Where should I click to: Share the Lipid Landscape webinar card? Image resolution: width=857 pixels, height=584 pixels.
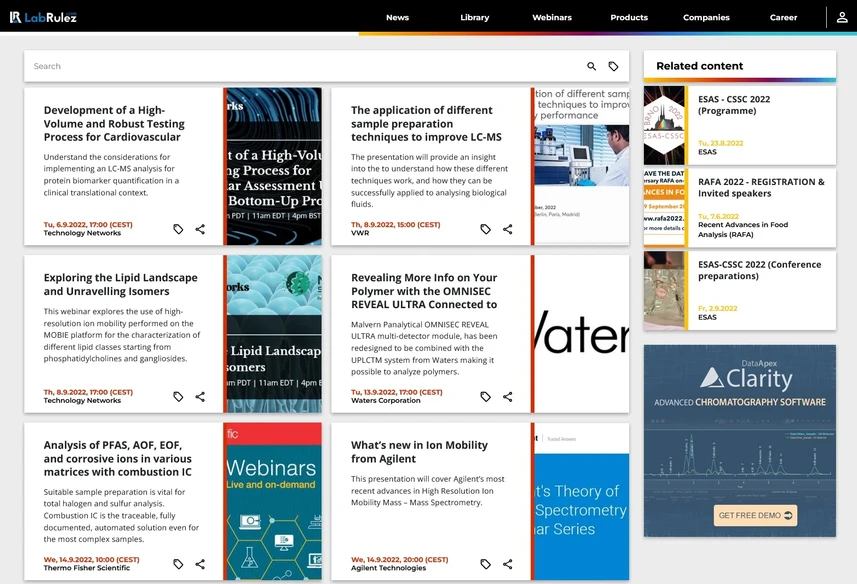pos(200,397)
